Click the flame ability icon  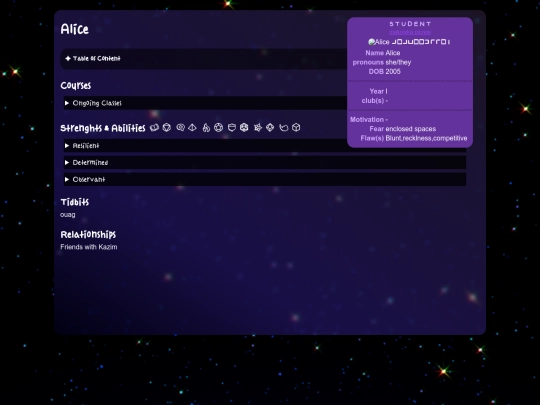(x=206, y=128)
